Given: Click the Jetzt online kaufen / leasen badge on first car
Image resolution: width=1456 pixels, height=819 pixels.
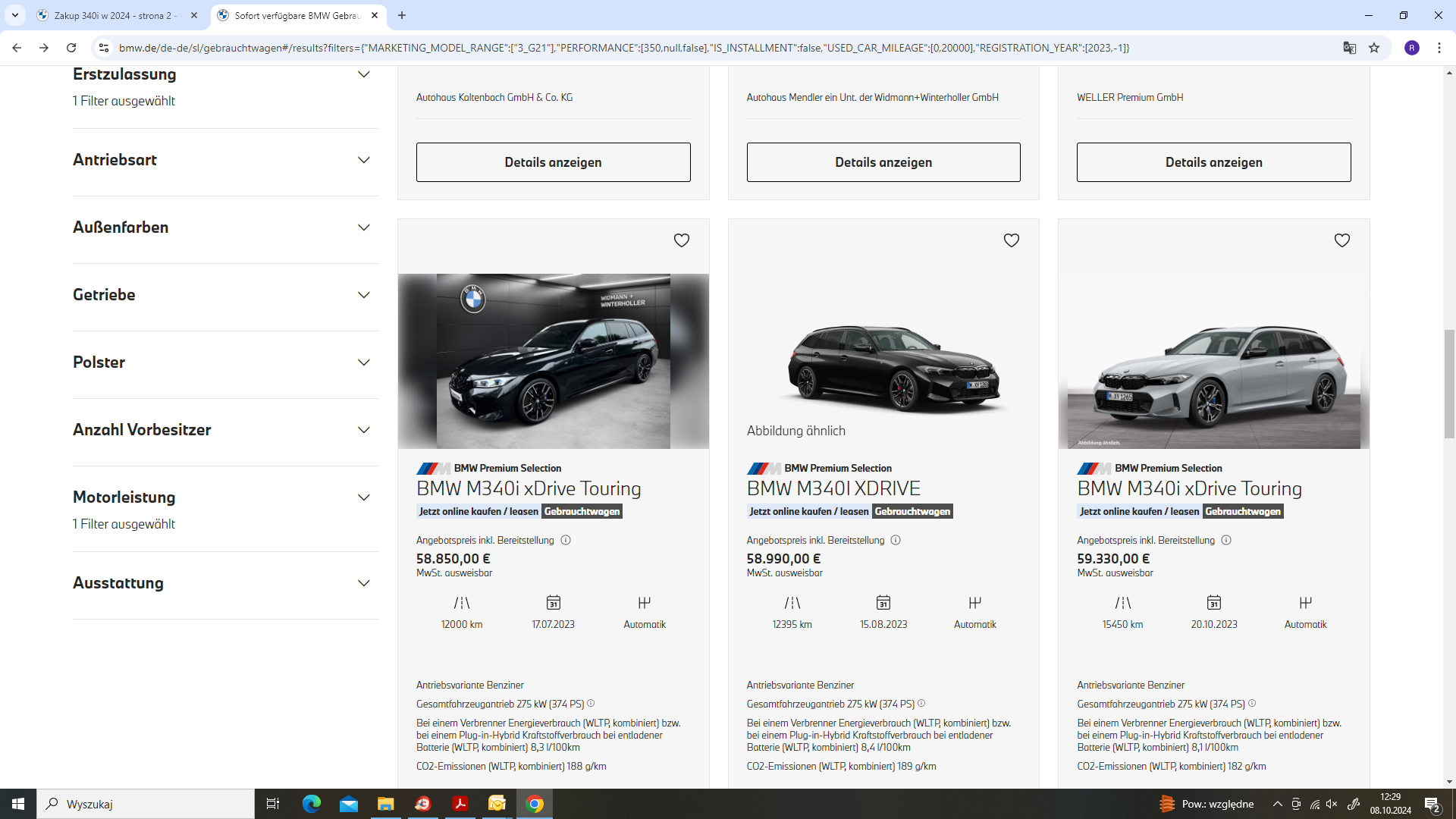Looking at the screenshot, I should tap(479, 512).
